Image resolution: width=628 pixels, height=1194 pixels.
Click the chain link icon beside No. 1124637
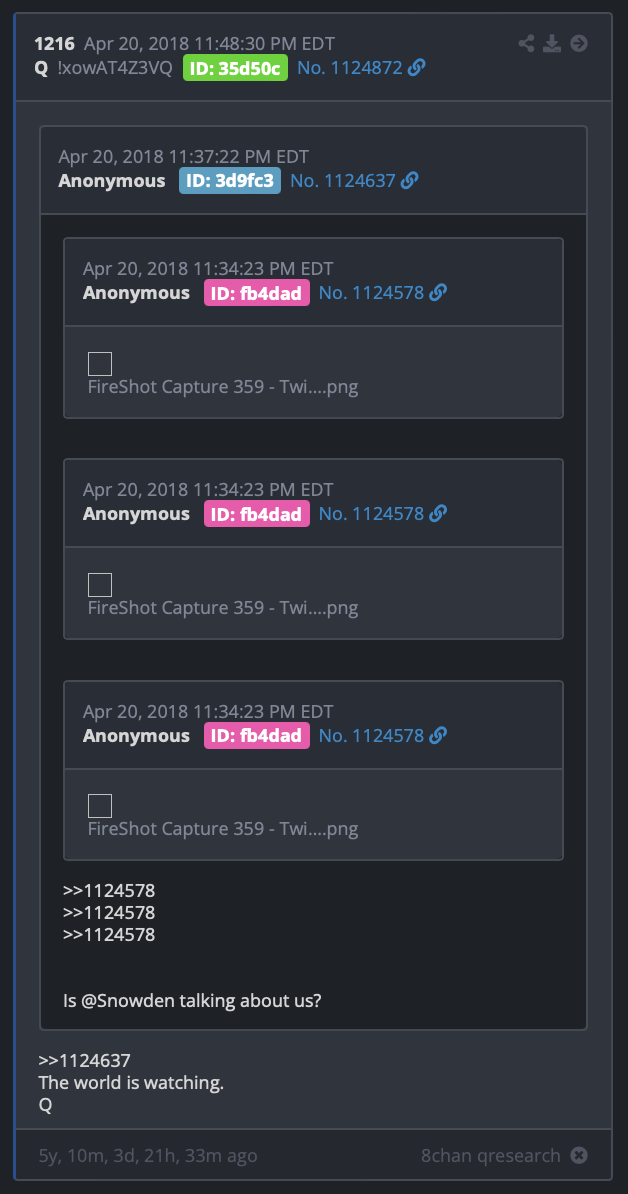pyautogui.click(x=410, y=180)
